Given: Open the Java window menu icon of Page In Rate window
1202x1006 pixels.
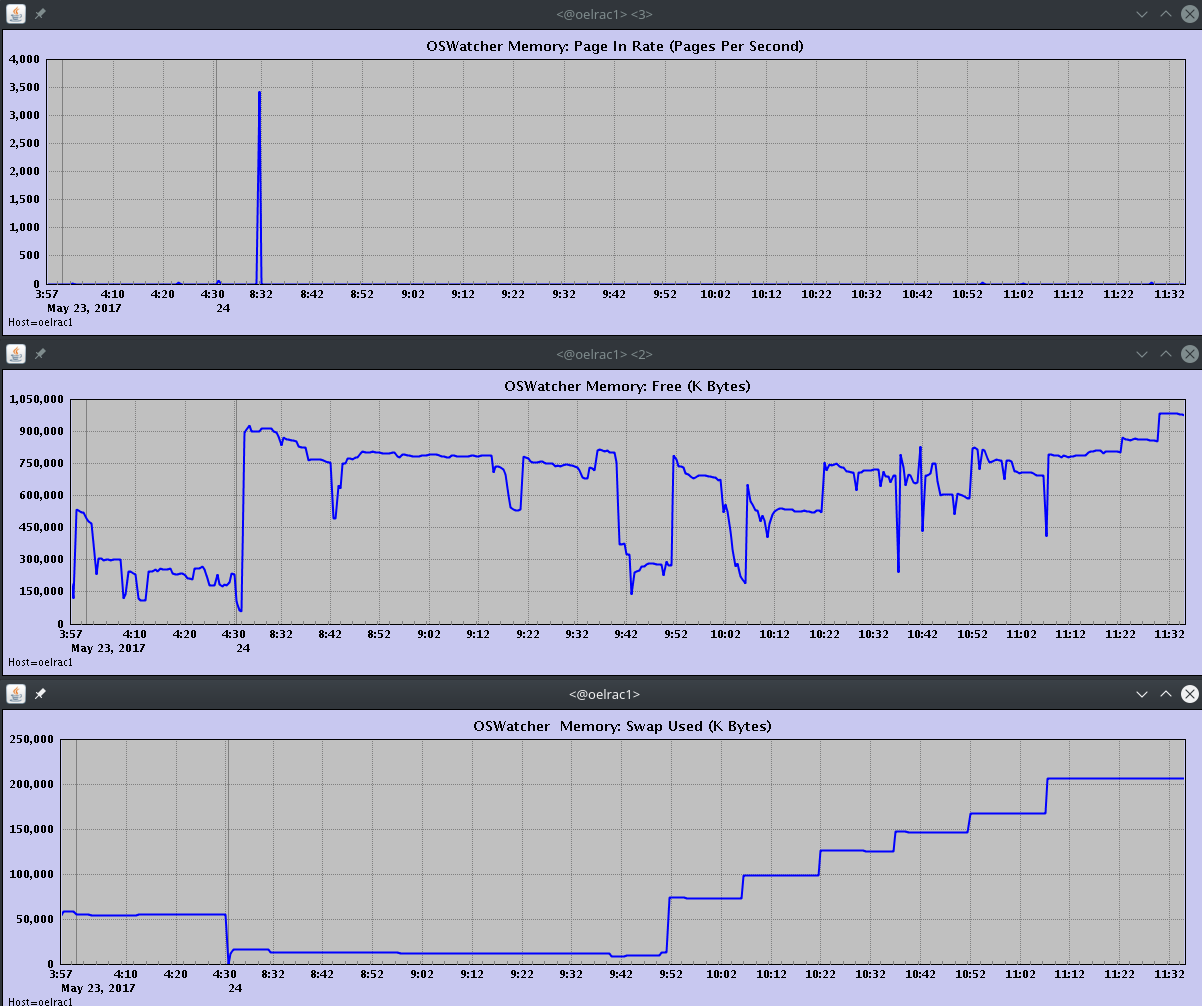Looking at the screenshot, I should coord(16,14).
